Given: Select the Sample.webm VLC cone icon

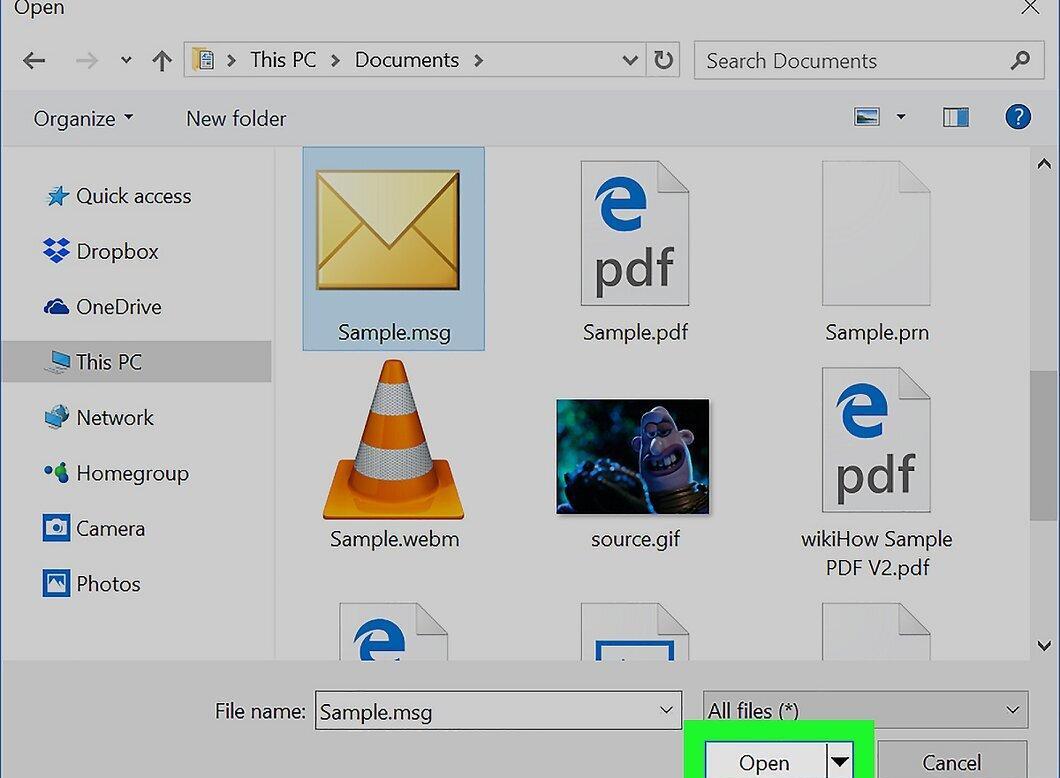Looking at the screenshot, I should point(393,439).
